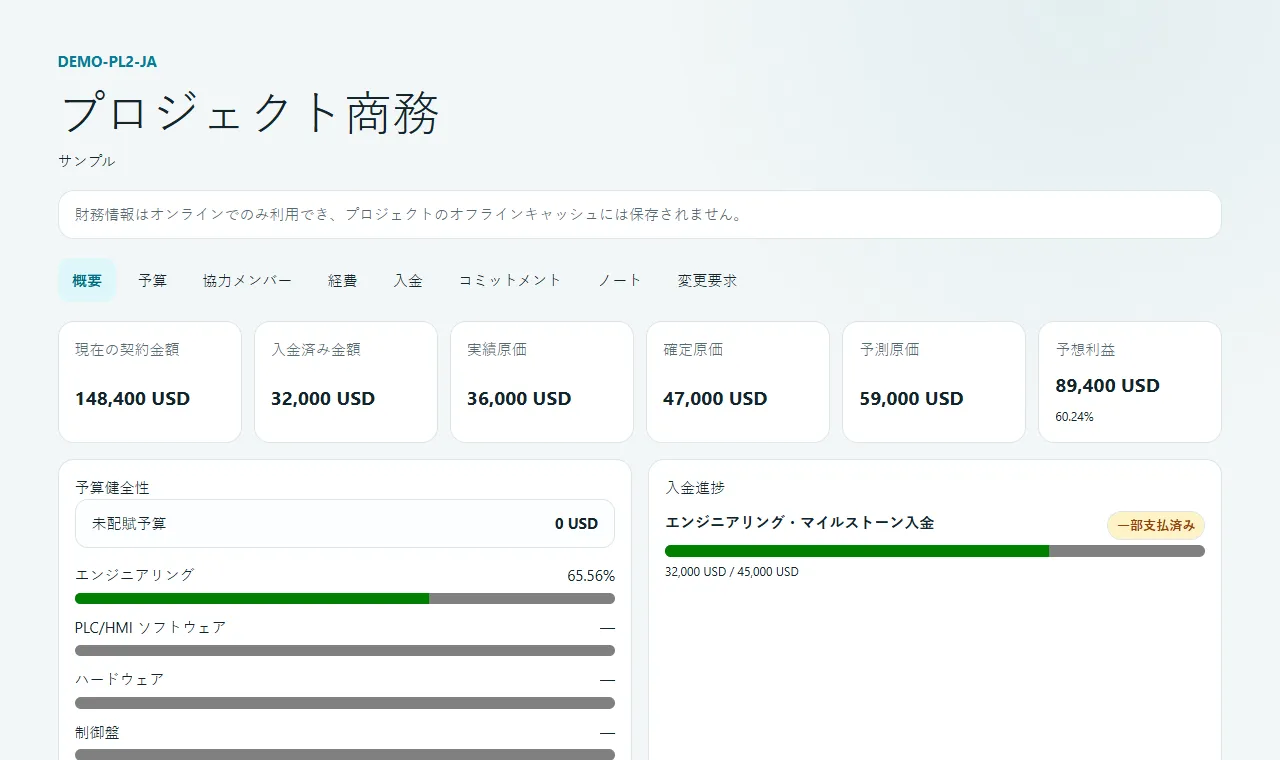Click the 0 USD unallocated value

(577, 524)
